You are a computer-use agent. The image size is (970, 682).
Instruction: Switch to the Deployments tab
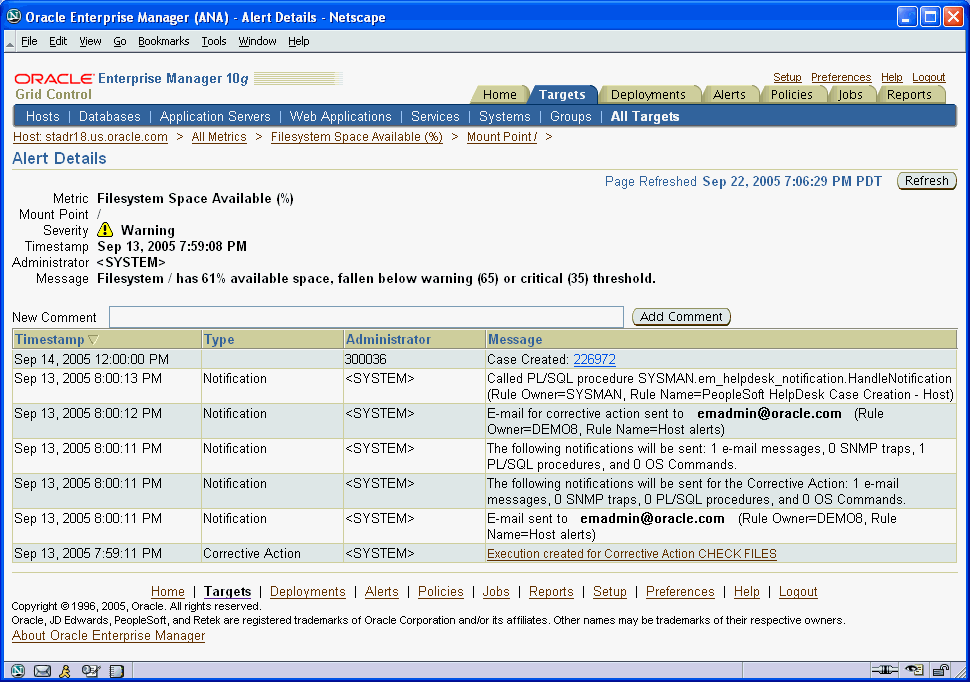pyautogui.click(x=650, y=94)
